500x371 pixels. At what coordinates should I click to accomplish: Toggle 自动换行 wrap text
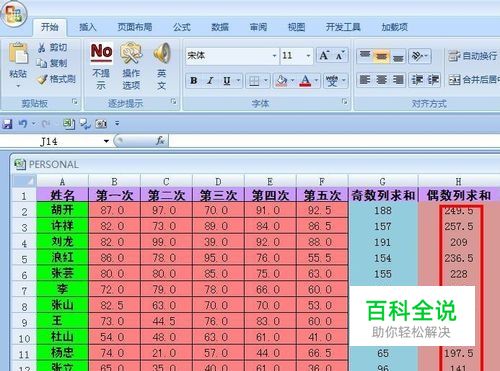[473, 56]
